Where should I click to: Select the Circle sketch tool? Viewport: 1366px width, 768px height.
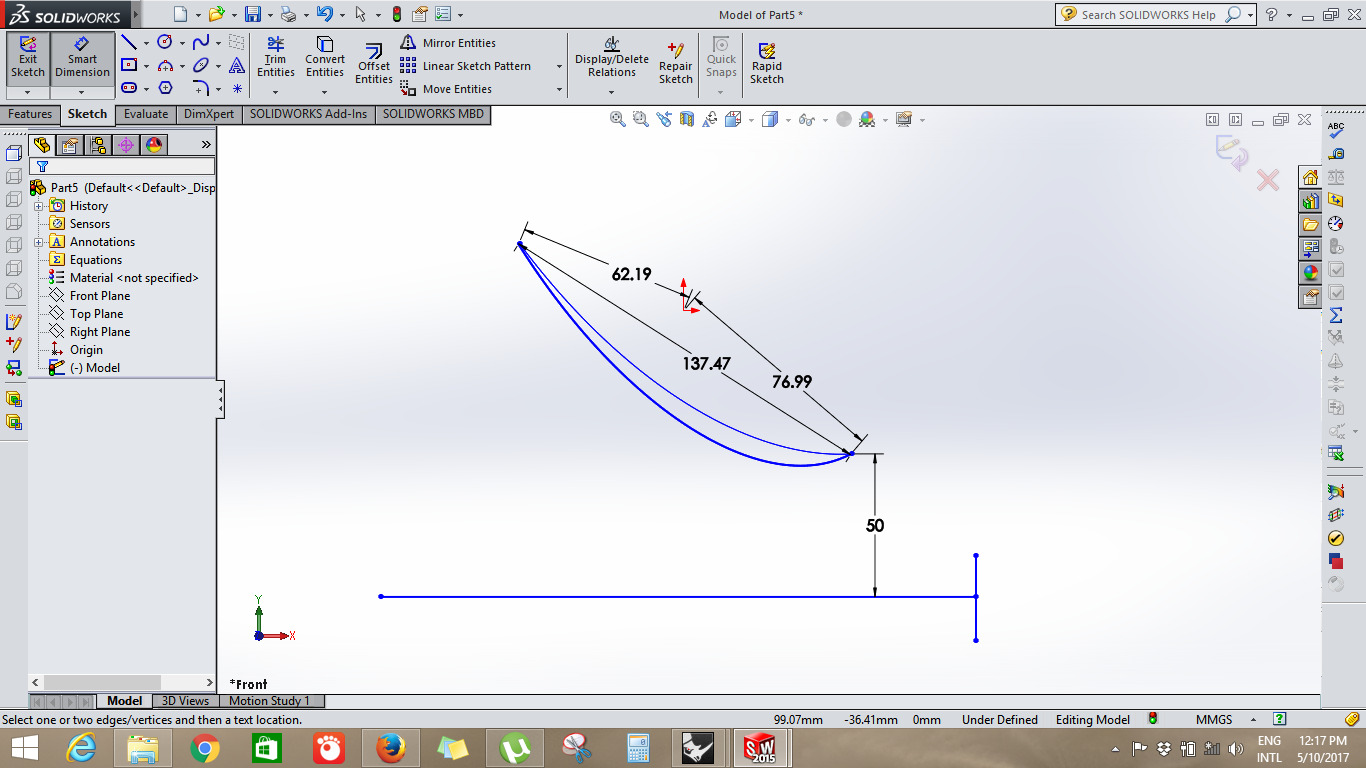165,43
